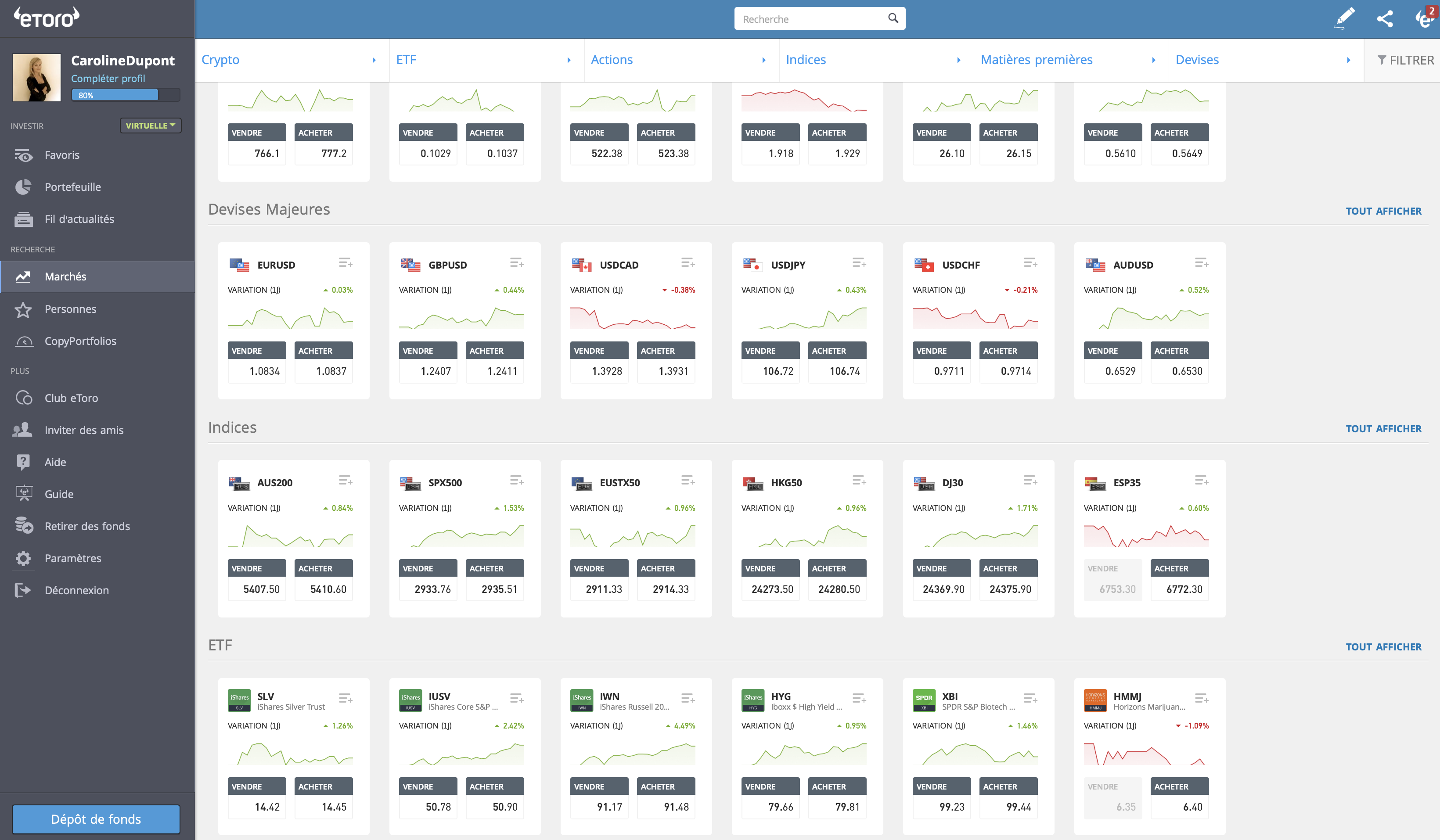This screenshot has width=1440, height=840.
Task: Click the Déconnexion logout icon
Action: 23,590
